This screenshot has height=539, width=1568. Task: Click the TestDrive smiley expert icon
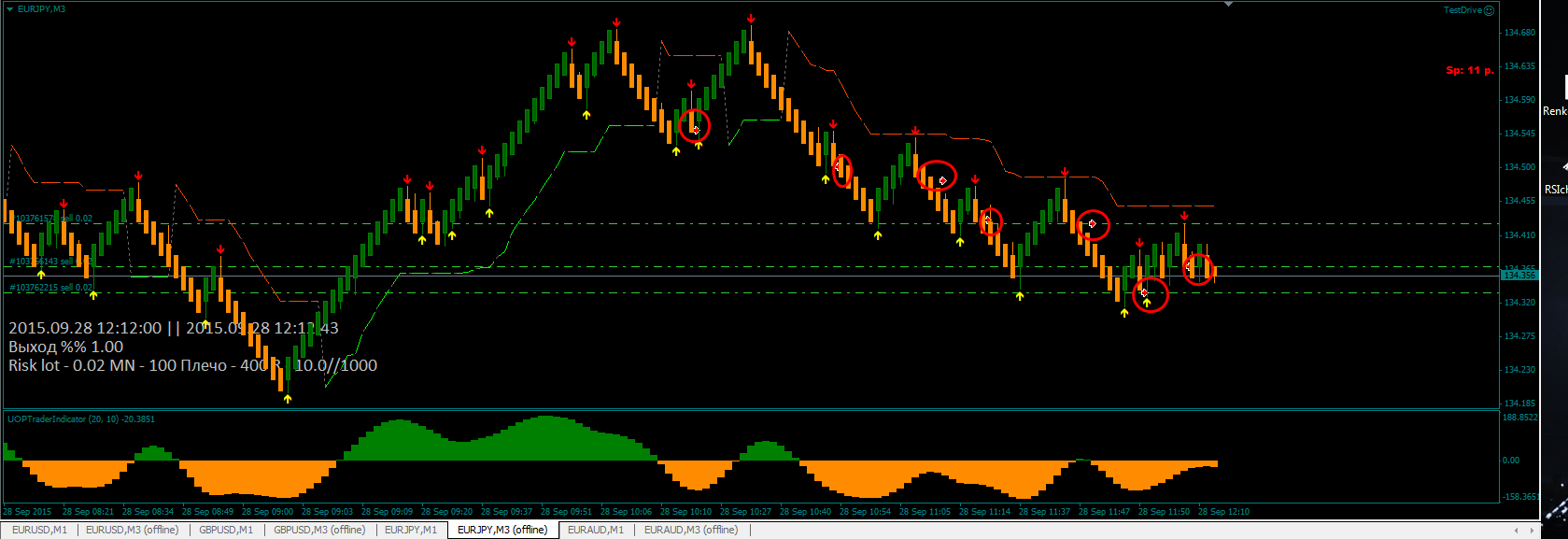(1490, 10)
